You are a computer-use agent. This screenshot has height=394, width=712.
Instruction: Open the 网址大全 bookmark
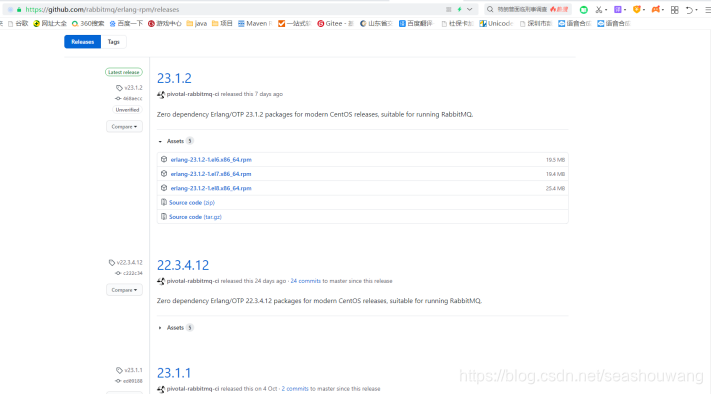click(x=50, y=24)
